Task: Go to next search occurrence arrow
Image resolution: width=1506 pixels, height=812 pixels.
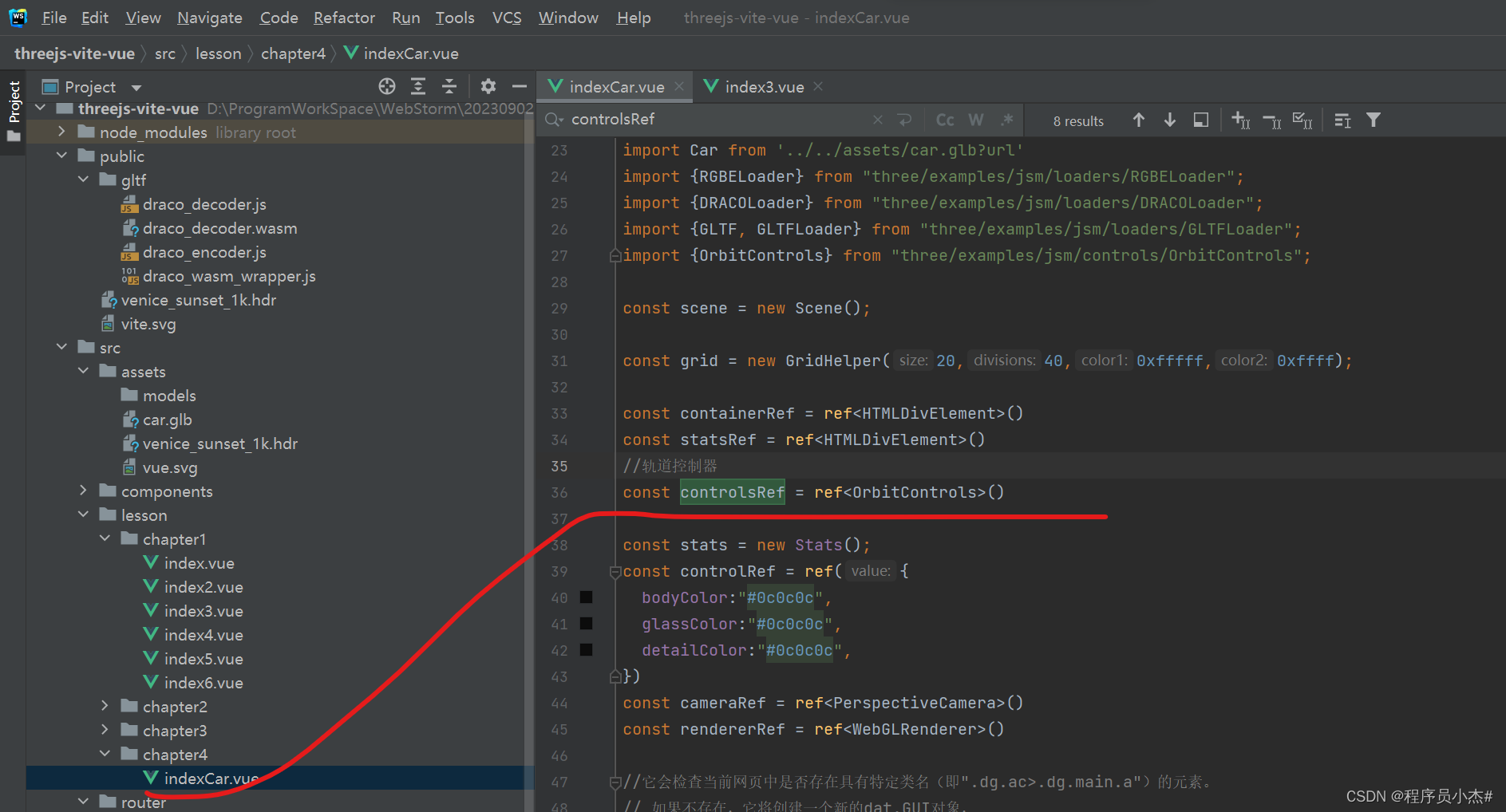Action: (x=1170, y=120)
